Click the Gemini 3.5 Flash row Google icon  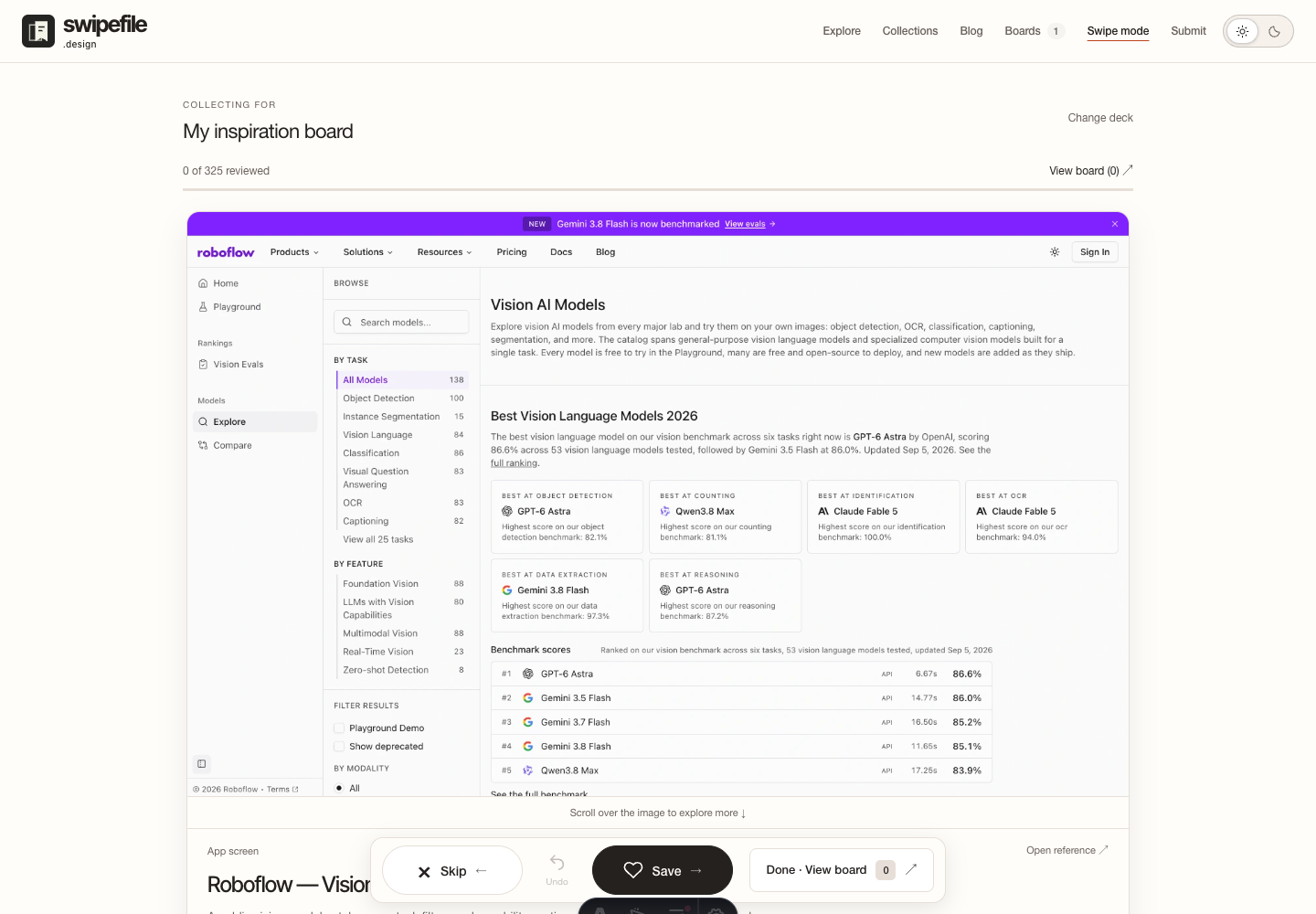pos(528,698)
